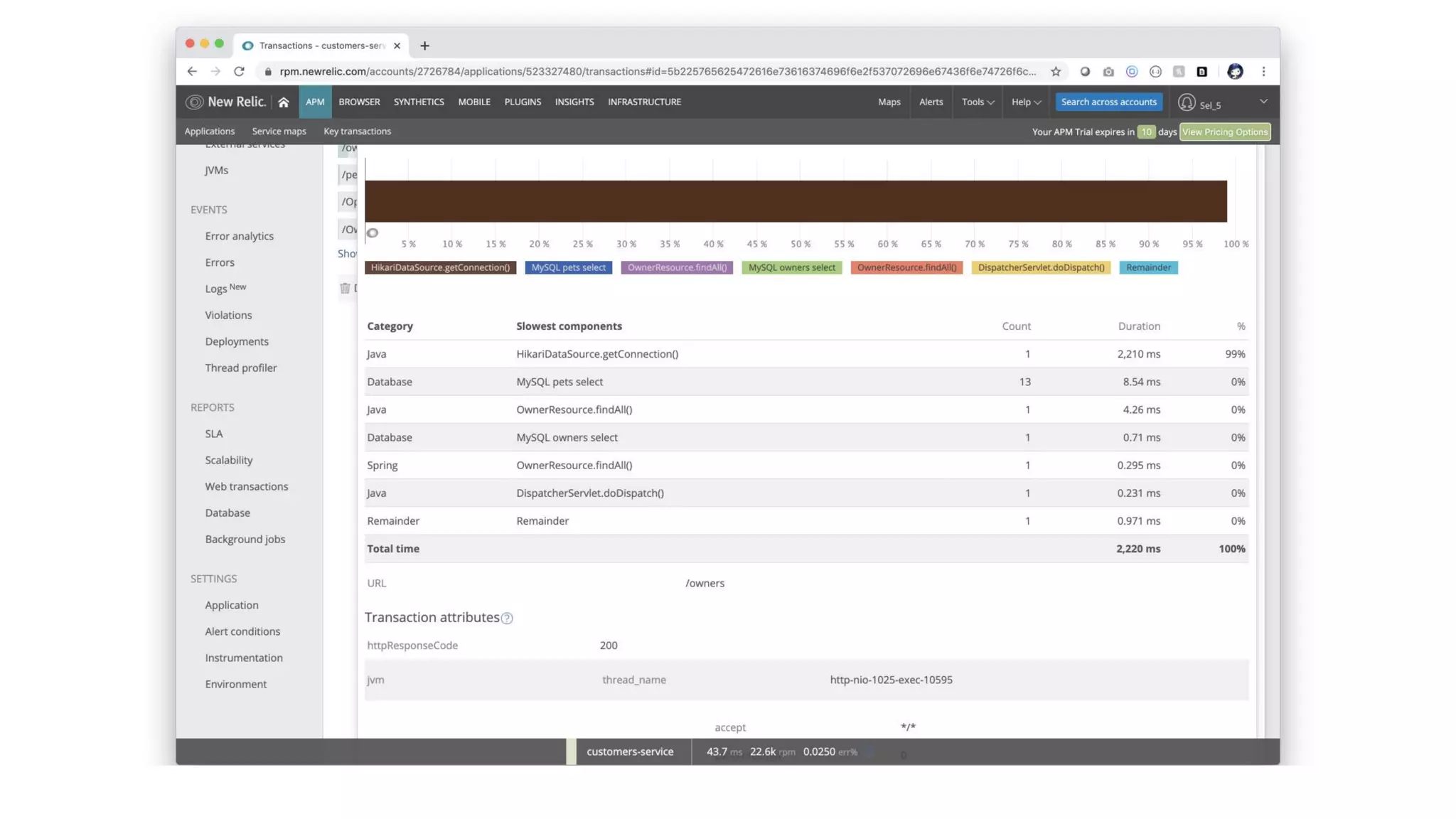Open Thread profiler in sidebar
This screenshot has width=1456, height=819.
point(241,368)
